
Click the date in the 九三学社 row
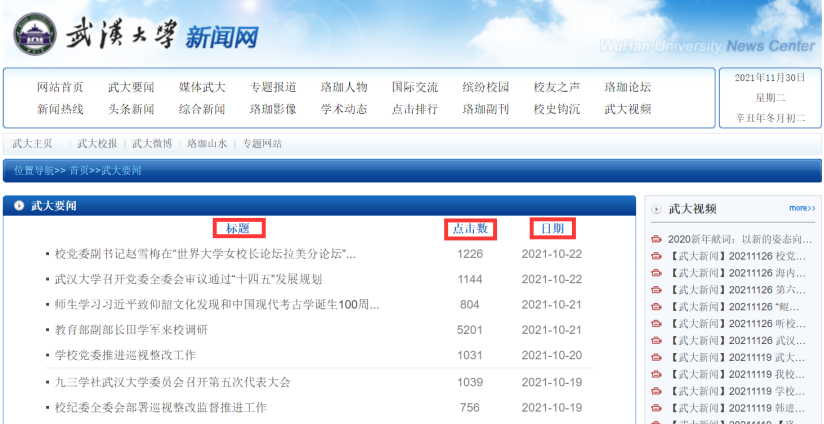tap(552, 382)
